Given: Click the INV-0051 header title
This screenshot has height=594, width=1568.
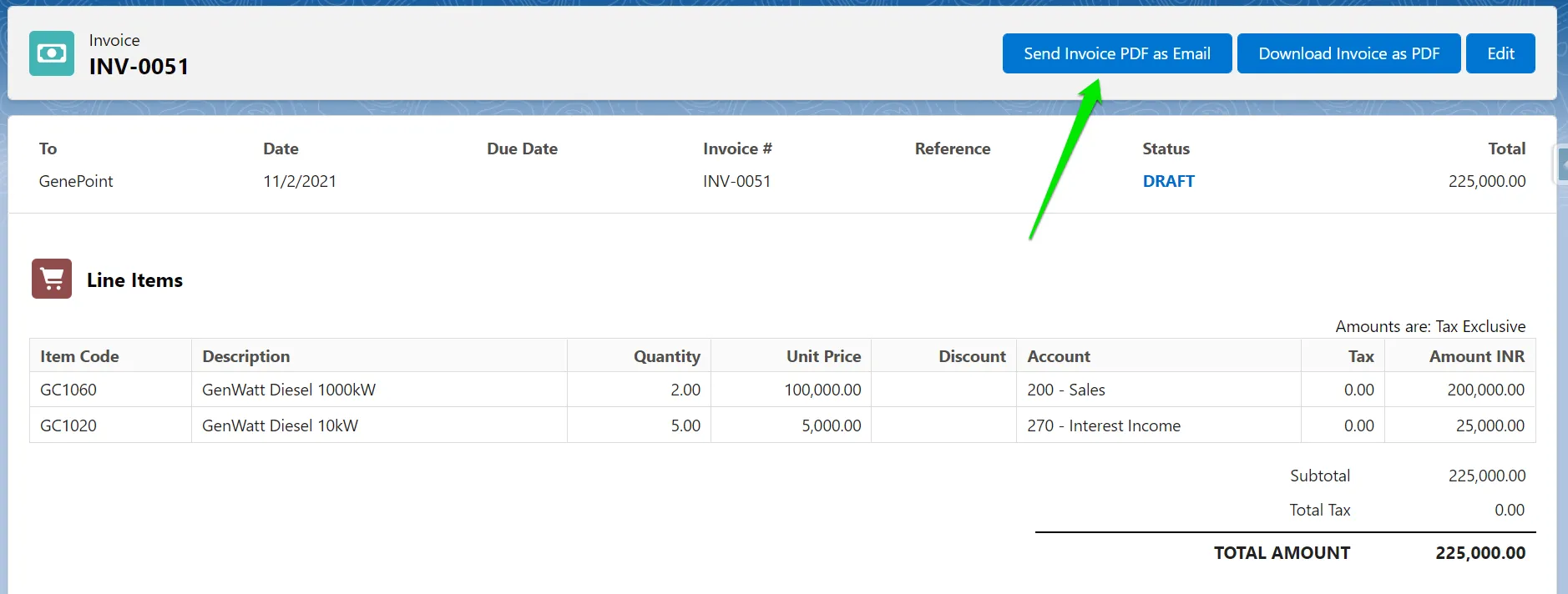Looking at the screenshot, I should point(139,67).
